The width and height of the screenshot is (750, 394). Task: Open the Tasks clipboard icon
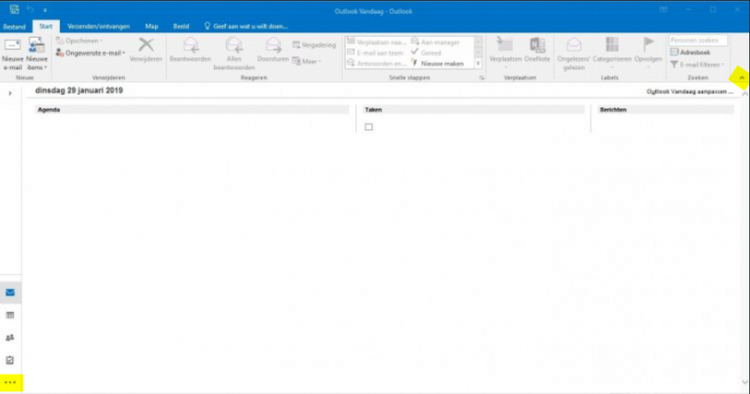point(10,360)
